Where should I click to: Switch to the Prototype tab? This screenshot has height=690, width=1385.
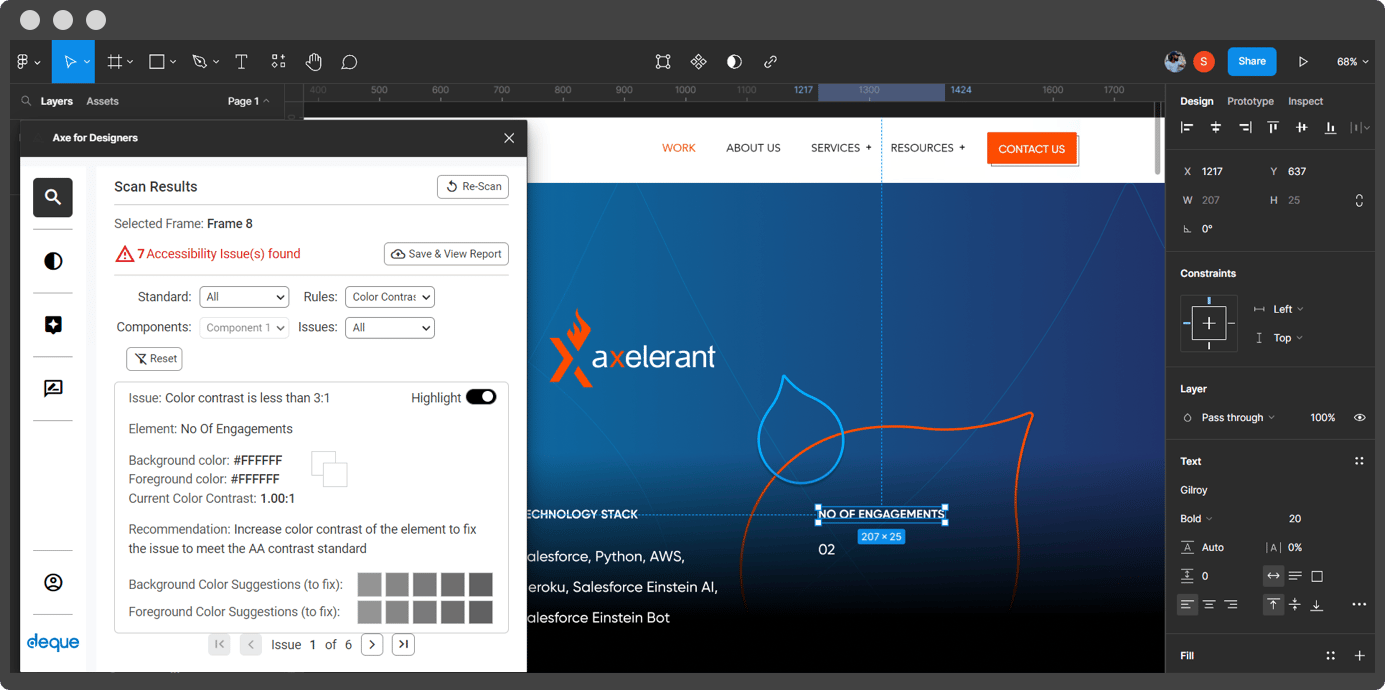click(1250, 101)
